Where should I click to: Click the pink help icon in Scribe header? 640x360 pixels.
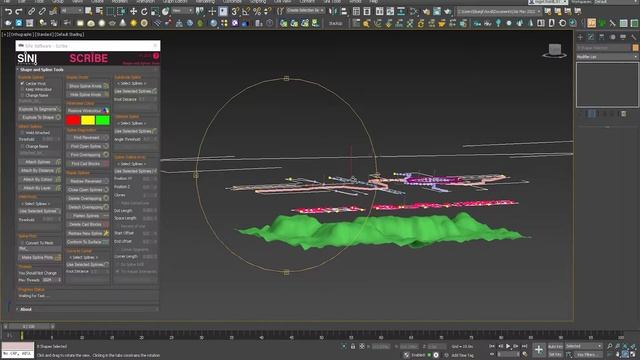click(x=156, y=56)
